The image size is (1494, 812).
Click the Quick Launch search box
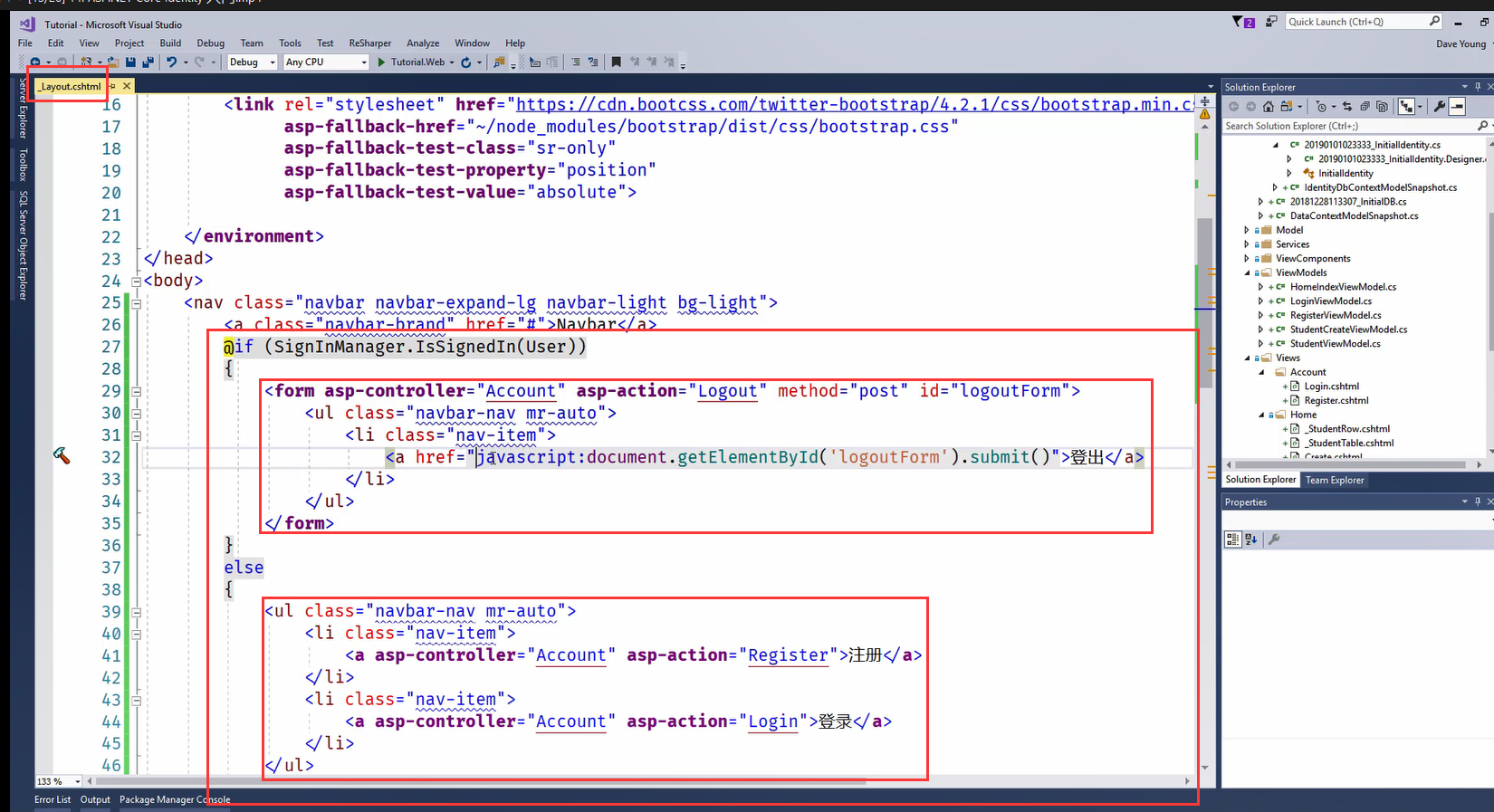(x=1356, y=22)
